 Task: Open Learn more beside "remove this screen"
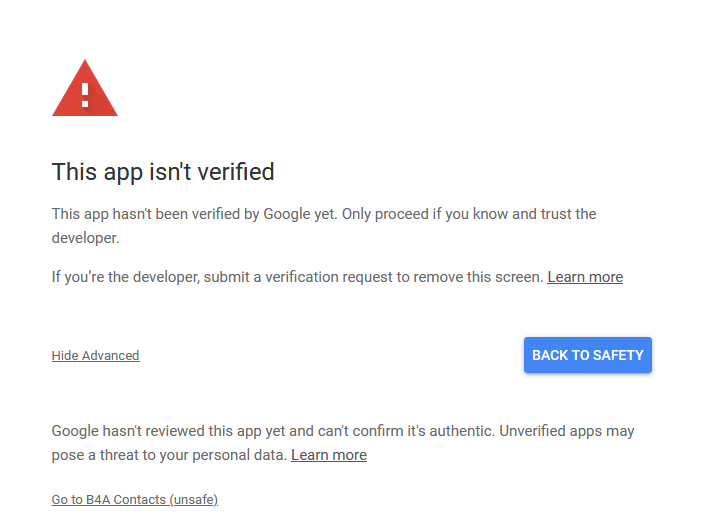585,277
